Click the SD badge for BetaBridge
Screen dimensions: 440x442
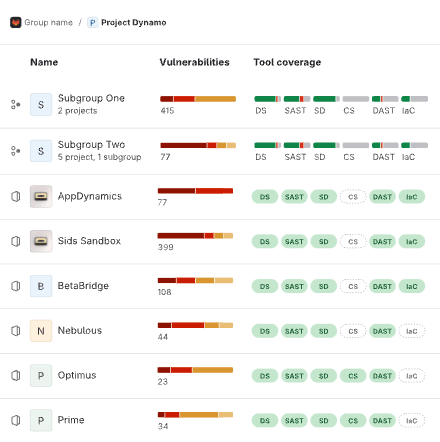coord(323,286)
